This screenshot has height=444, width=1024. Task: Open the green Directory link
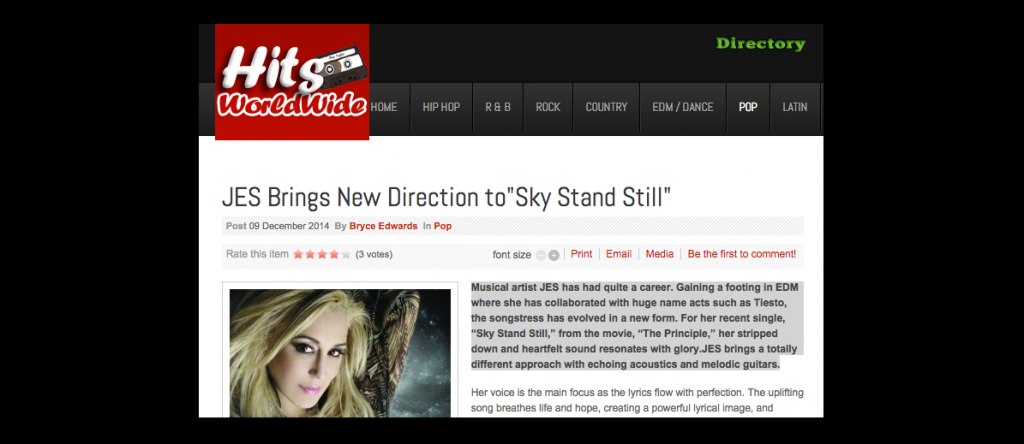click(761, 44)
